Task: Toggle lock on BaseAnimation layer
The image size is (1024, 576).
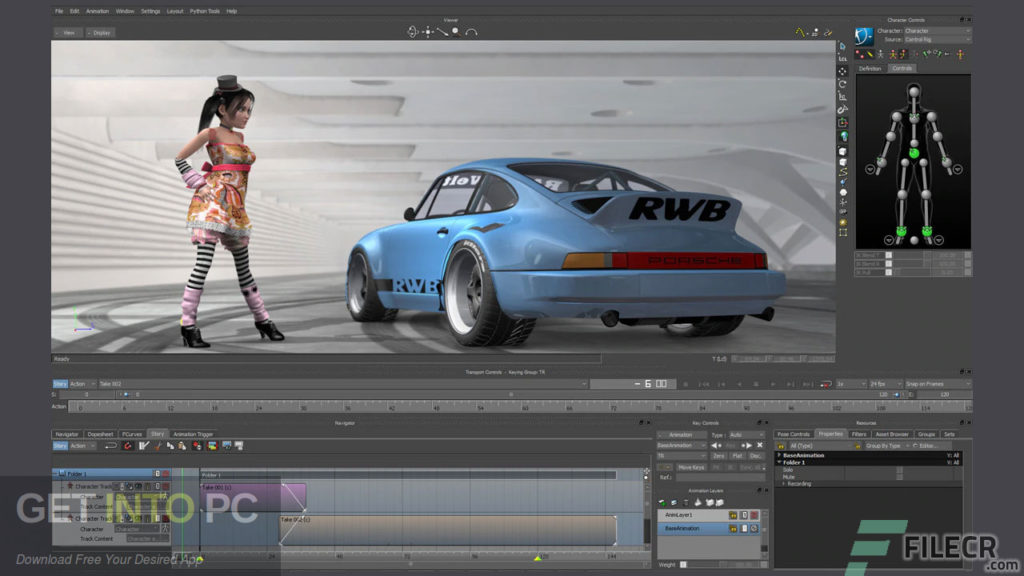Action: (733, 528)
